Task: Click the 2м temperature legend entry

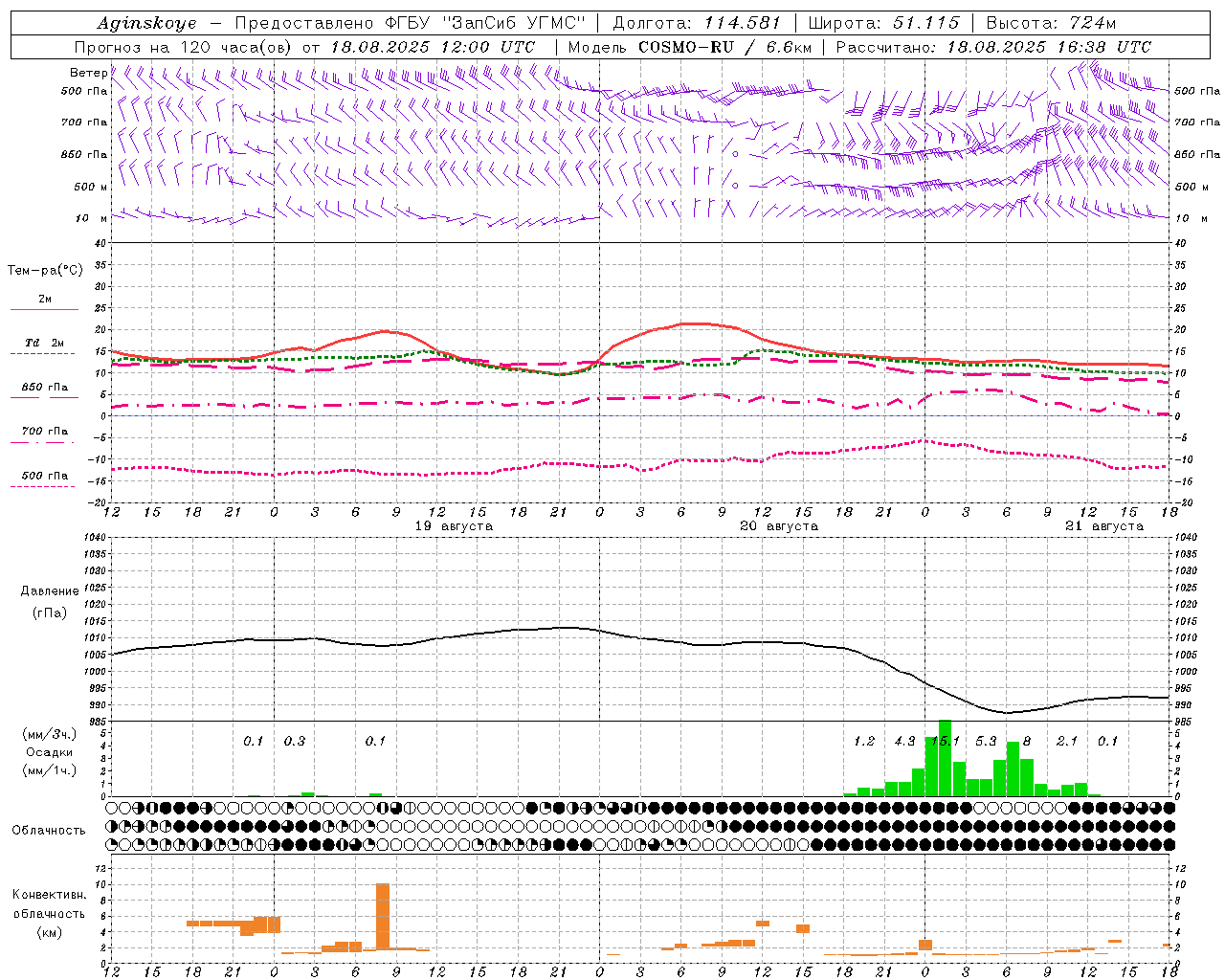Action: pos(45,299)
